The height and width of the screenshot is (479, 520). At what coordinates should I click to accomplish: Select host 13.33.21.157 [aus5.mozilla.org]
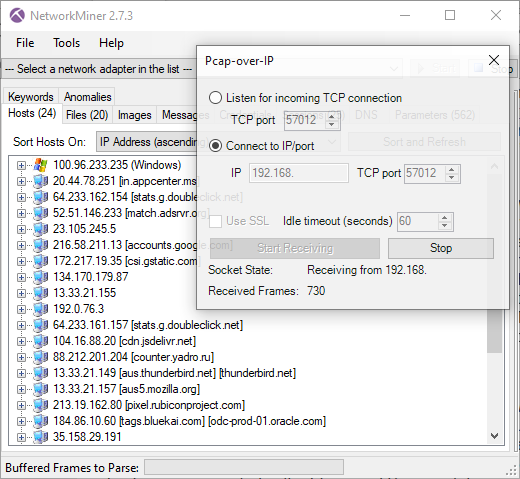click(126, 389)
